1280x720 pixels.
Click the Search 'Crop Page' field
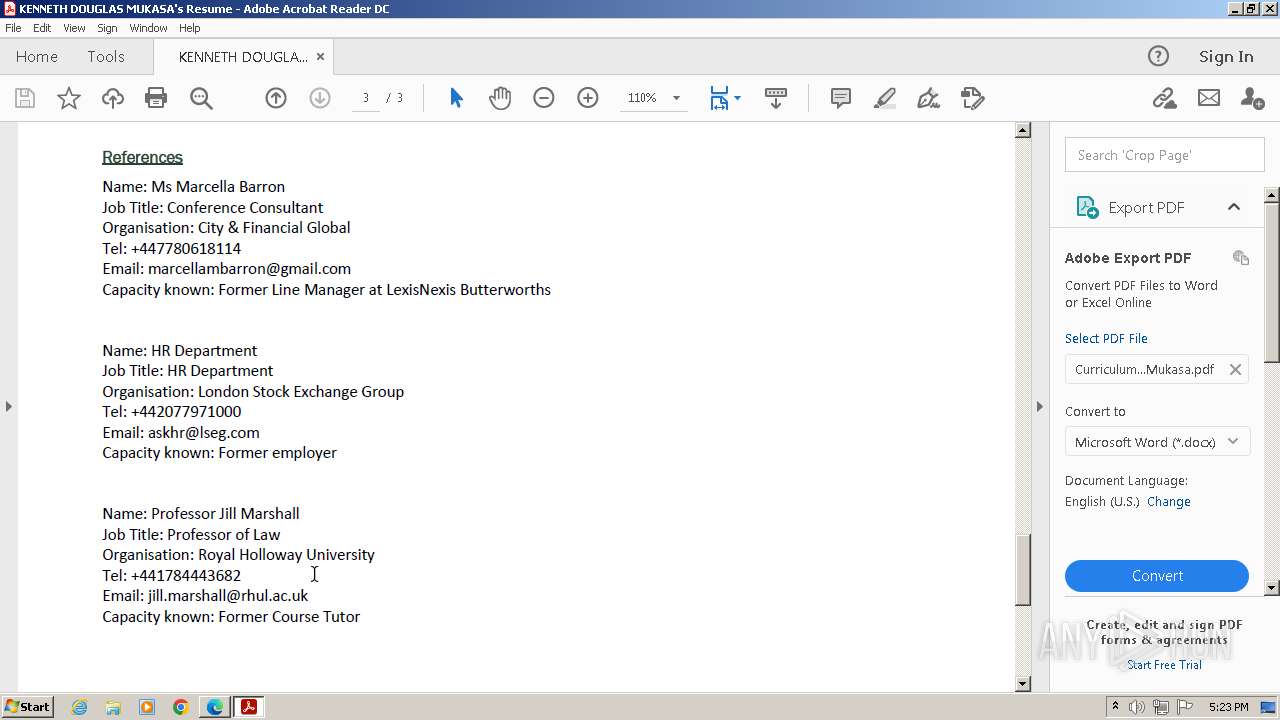[1165, 155]
